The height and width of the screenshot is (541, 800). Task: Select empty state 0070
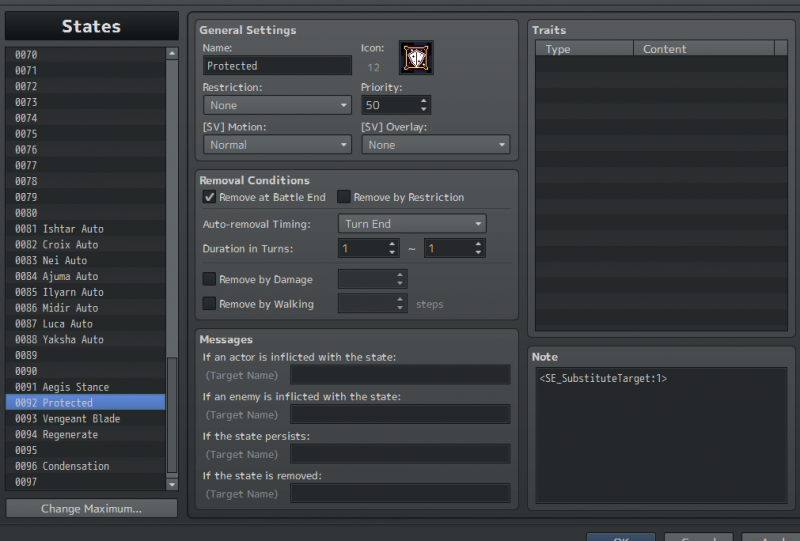(85, 55)
